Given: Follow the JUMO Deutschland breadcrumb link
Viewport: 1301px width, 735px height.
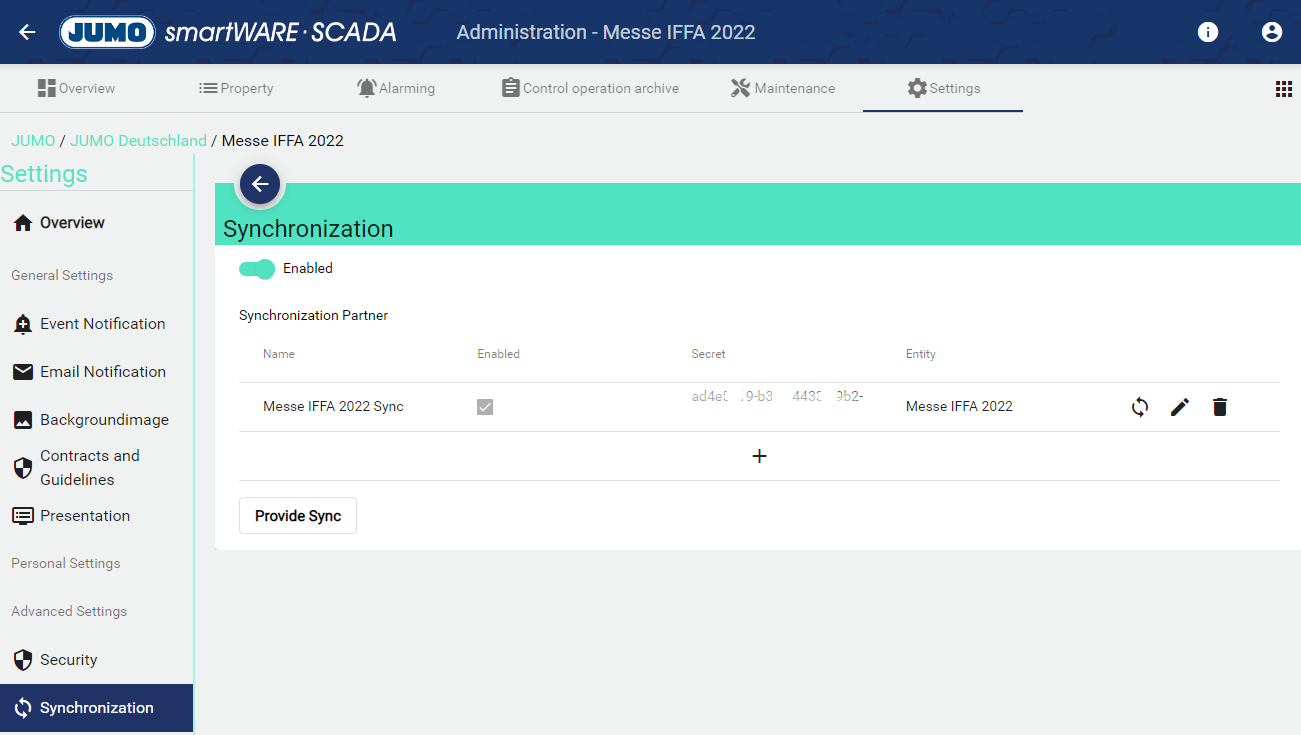Looking at the screenshot, I should (x=138, y=141).
